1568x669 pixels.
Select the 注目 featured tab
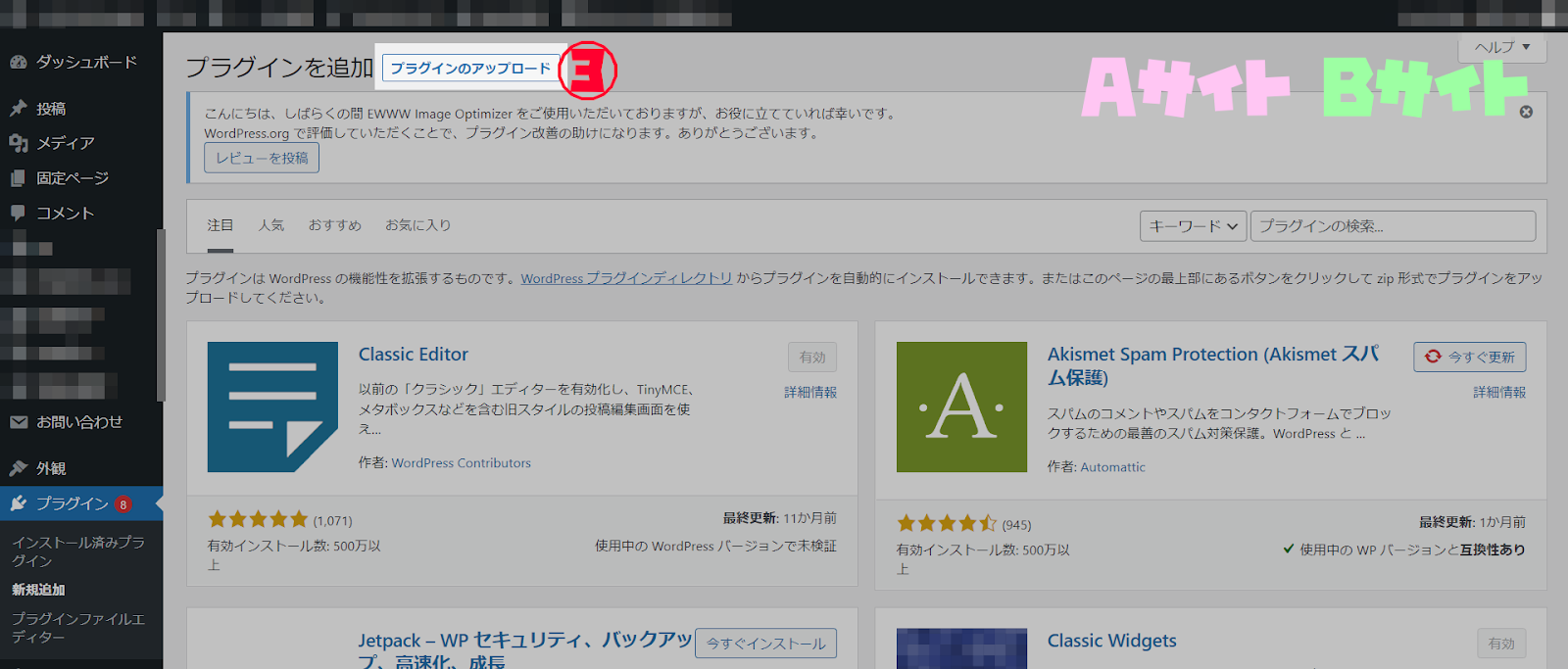(220, 225)
